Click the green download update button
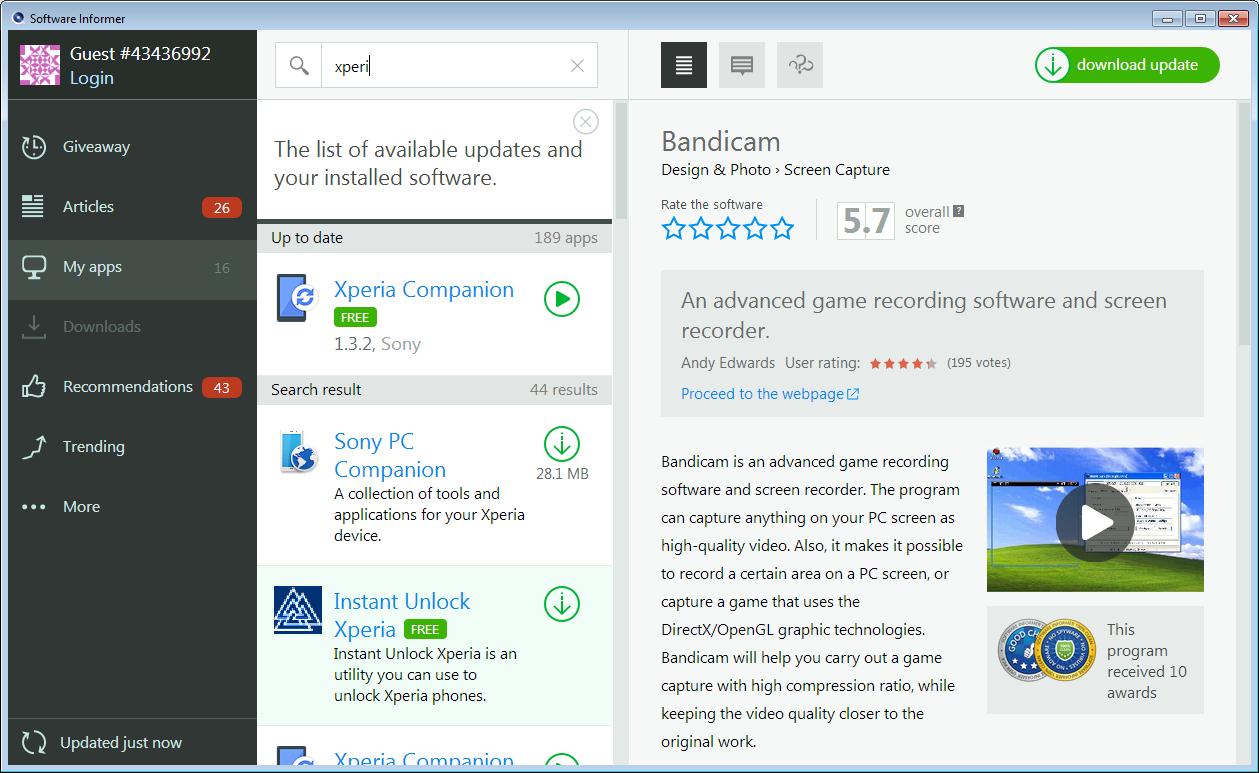This screenshot has height=773, width=1259. pyautogui.click(x=1126, y=64)
